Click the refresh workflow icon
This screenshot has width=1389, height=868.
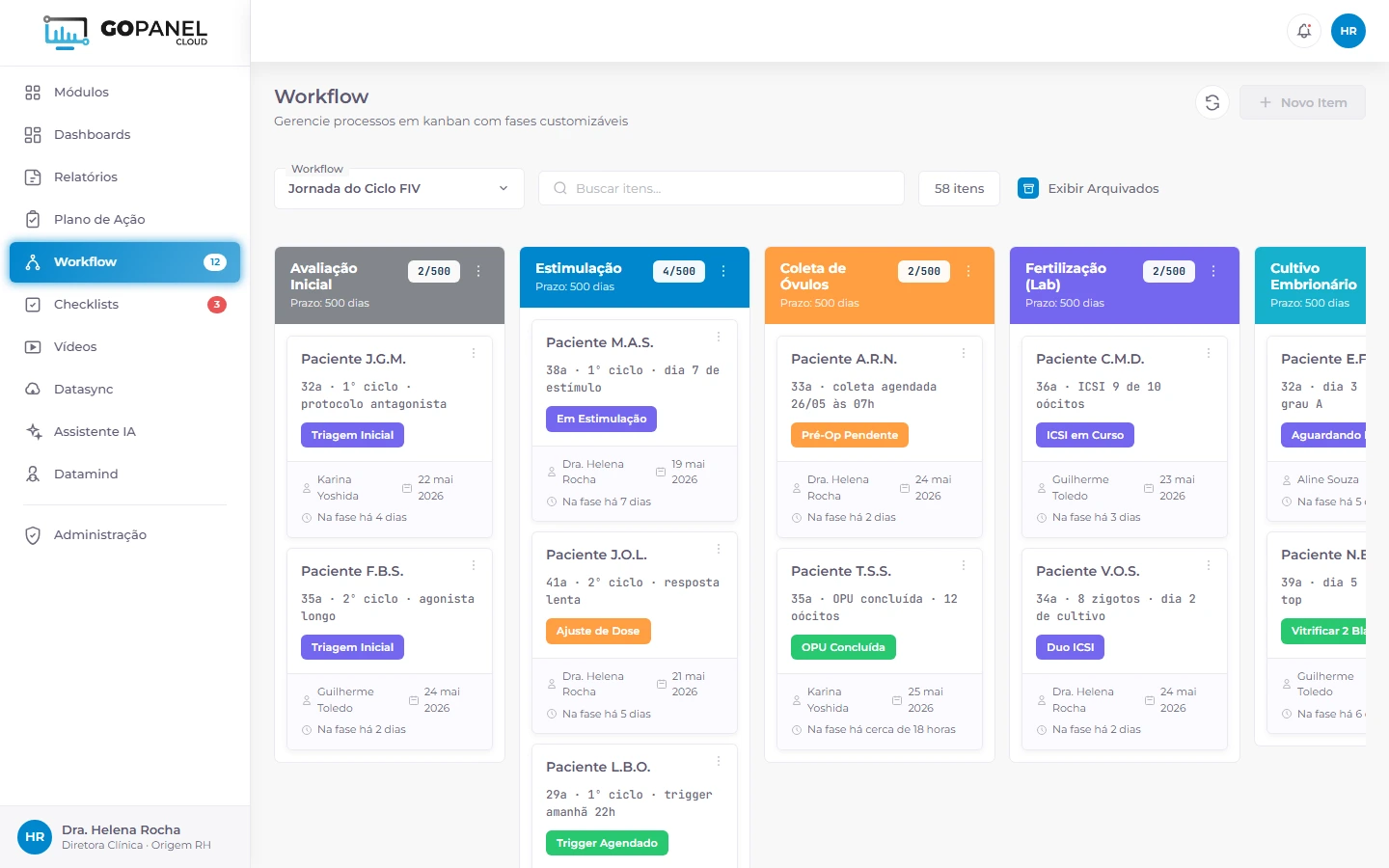[1212, 102]
